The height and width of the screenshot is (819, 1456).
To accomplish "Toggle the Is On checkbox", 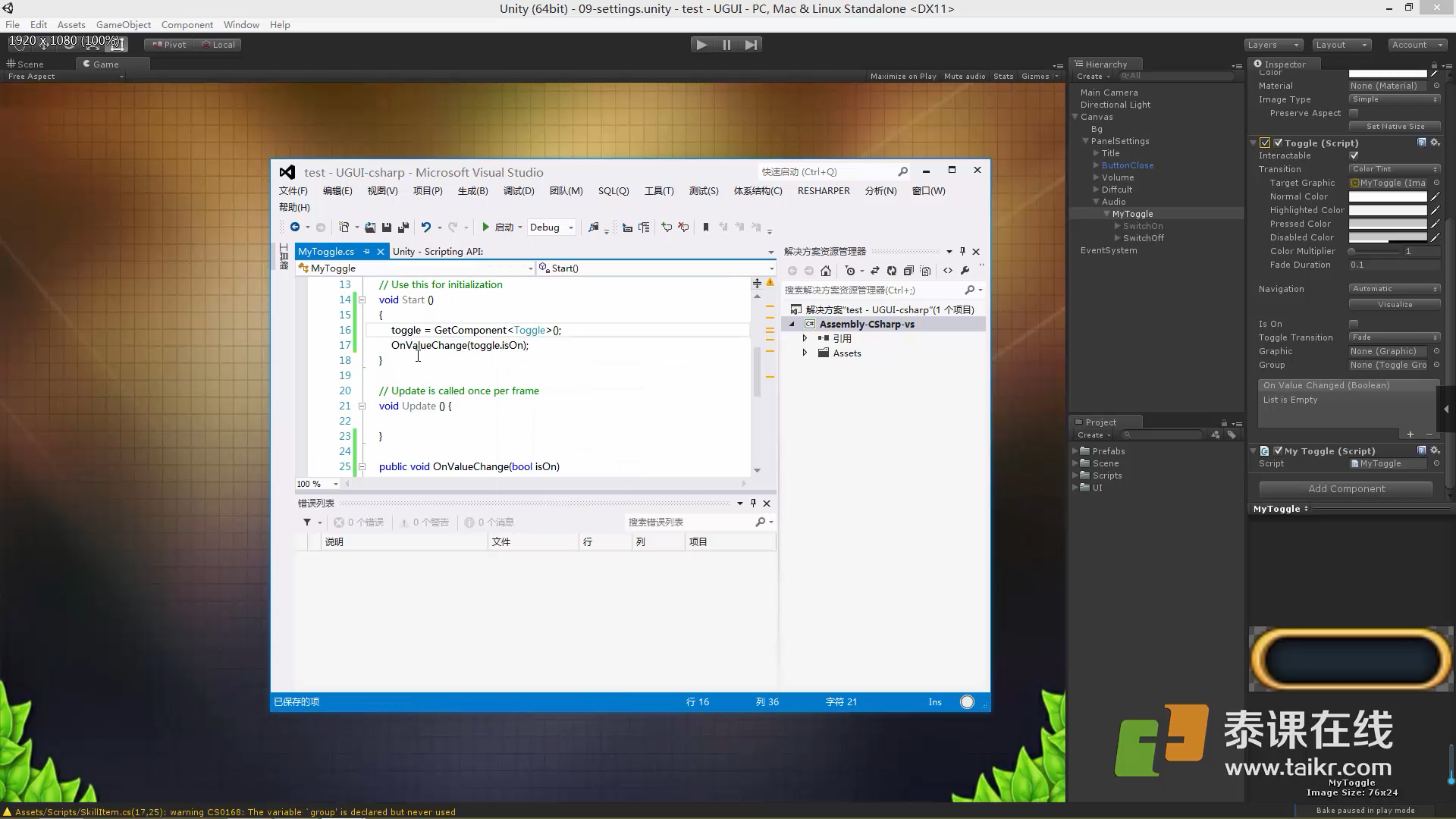I will point(1354,324).
